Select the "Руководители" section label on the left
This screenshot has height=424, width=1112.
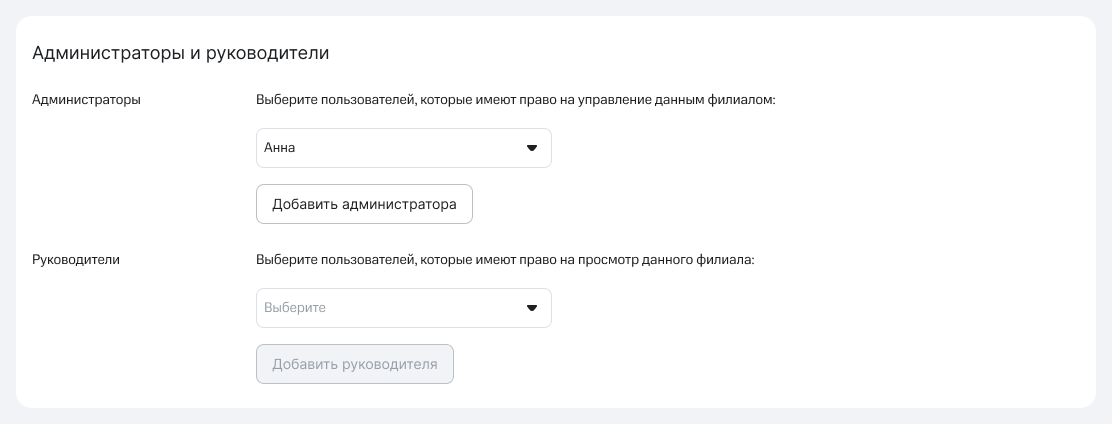click(x=76, y=260)
